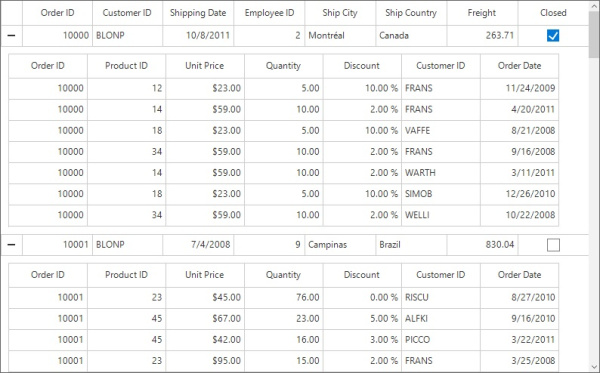The image size is (600, 373).
Task: Select the VAFFE customer cell
Action: tap(440, 130)
